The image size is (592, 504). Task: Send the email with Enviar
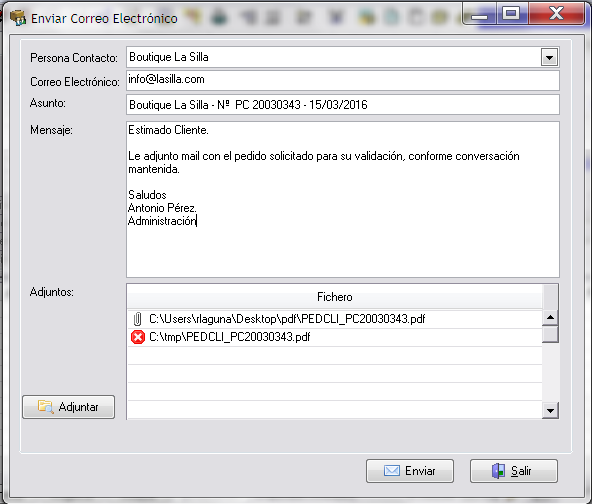[410, 471]
